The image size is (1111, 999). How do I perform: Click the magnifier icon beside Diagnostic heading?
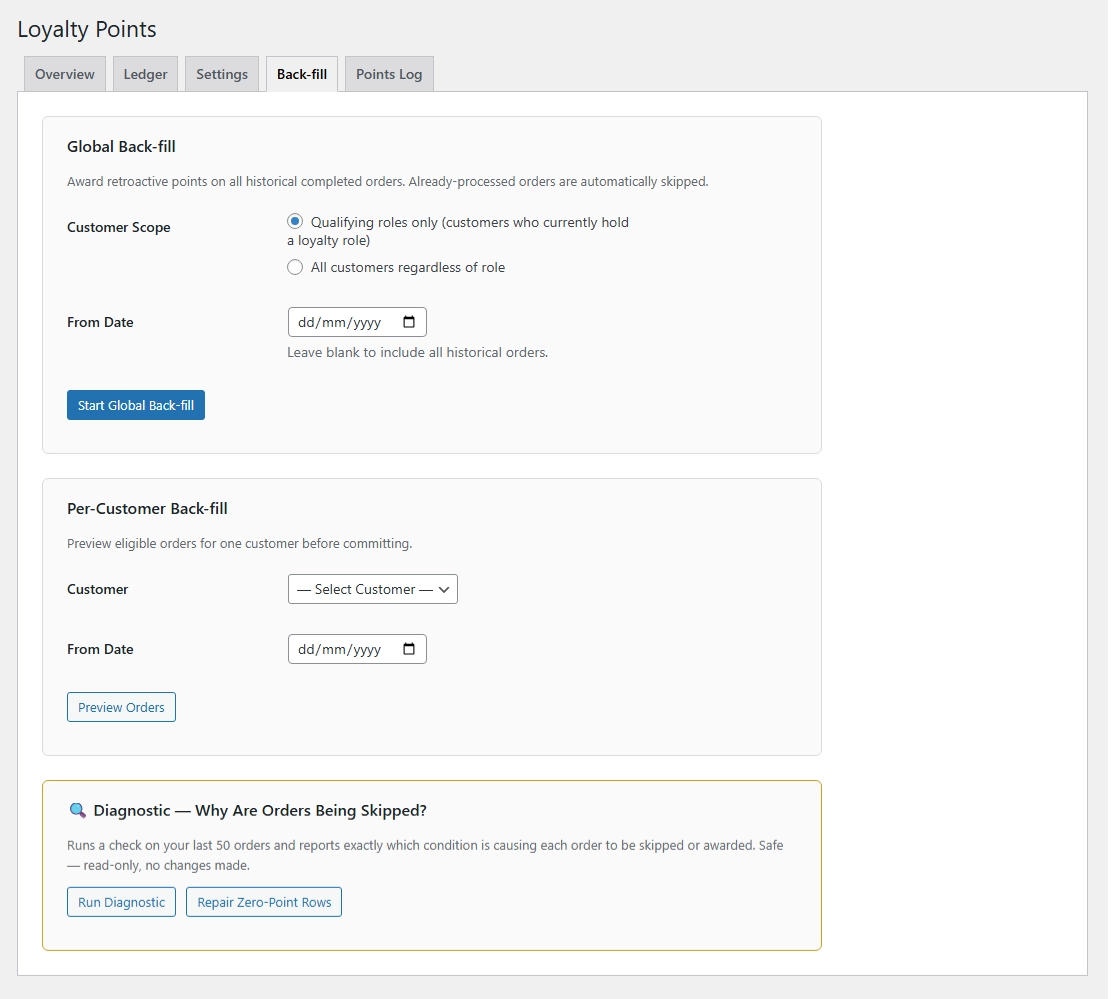pyautogui.click(x=77, y=810)
